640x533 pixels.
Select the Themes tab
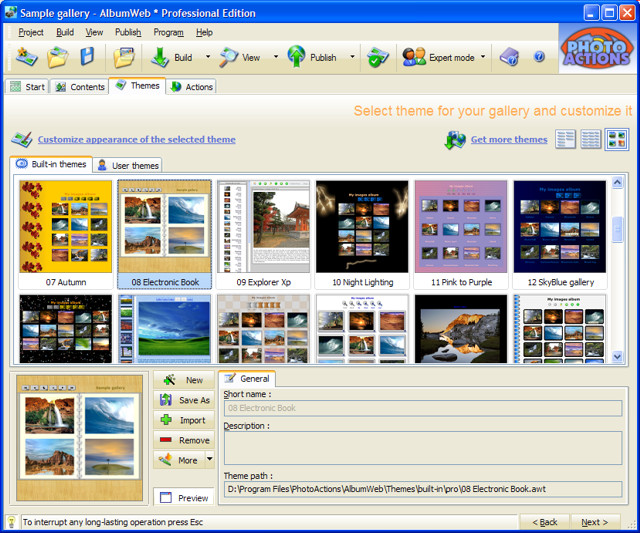click(x=137, y=86)
